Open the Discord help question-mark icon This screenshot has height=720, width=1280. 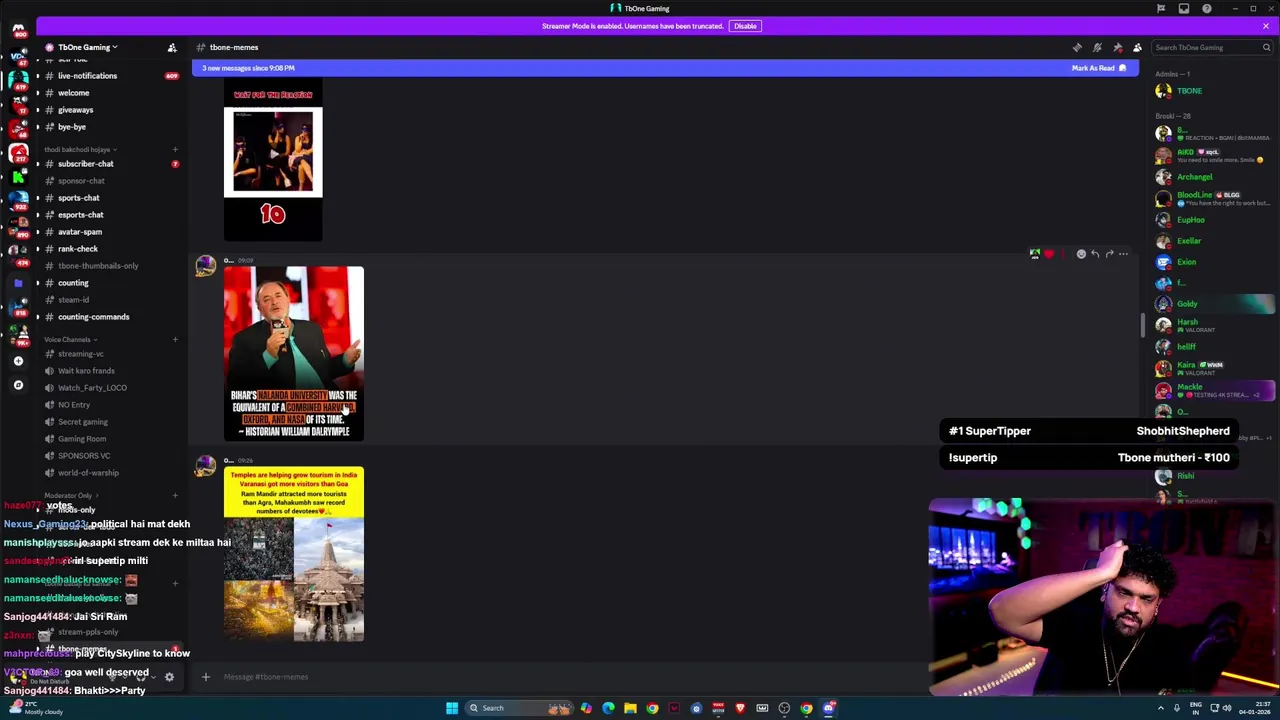(1207, 8)
